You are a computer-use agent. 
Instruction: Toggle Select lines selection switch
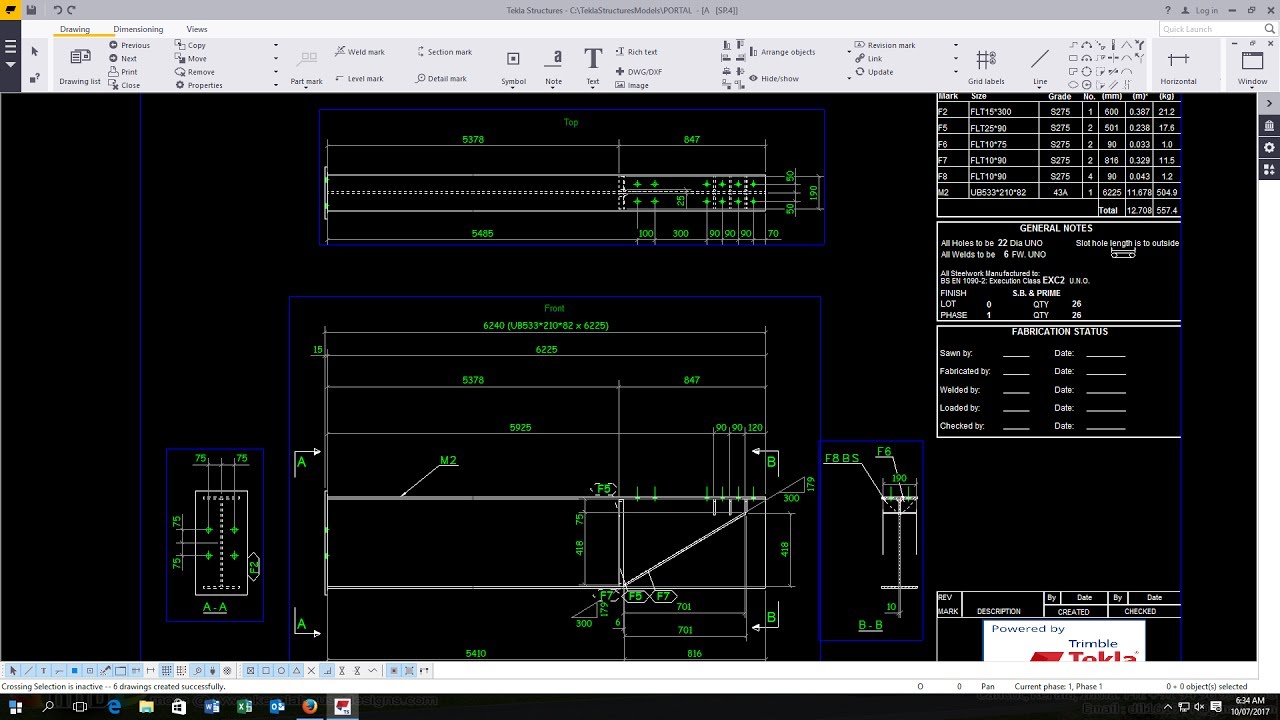click(29, 670)
